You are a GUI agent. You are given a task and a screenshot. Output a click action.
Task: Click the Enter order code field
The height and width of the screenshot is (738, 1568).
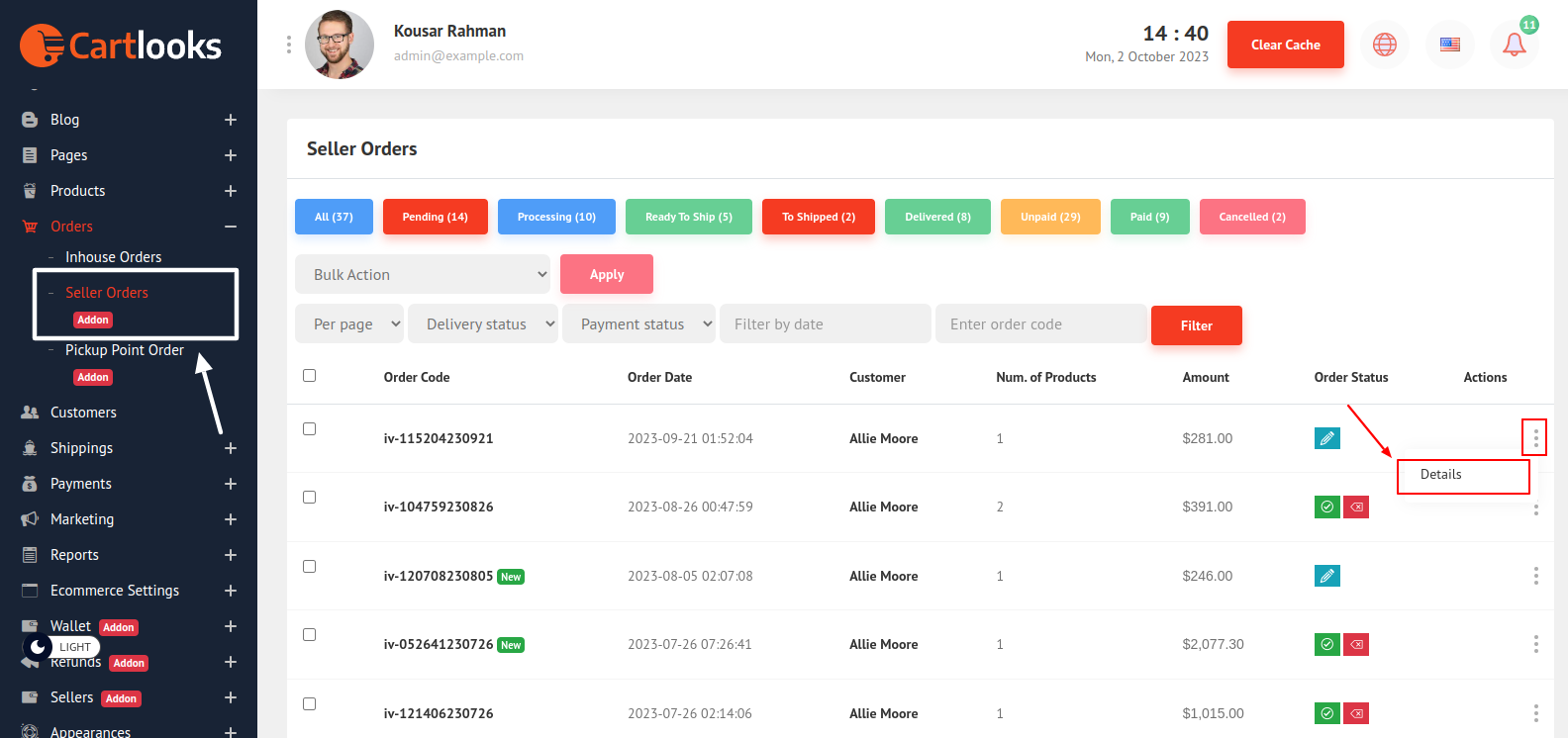pyautogui.click(x=1040, y=323)
